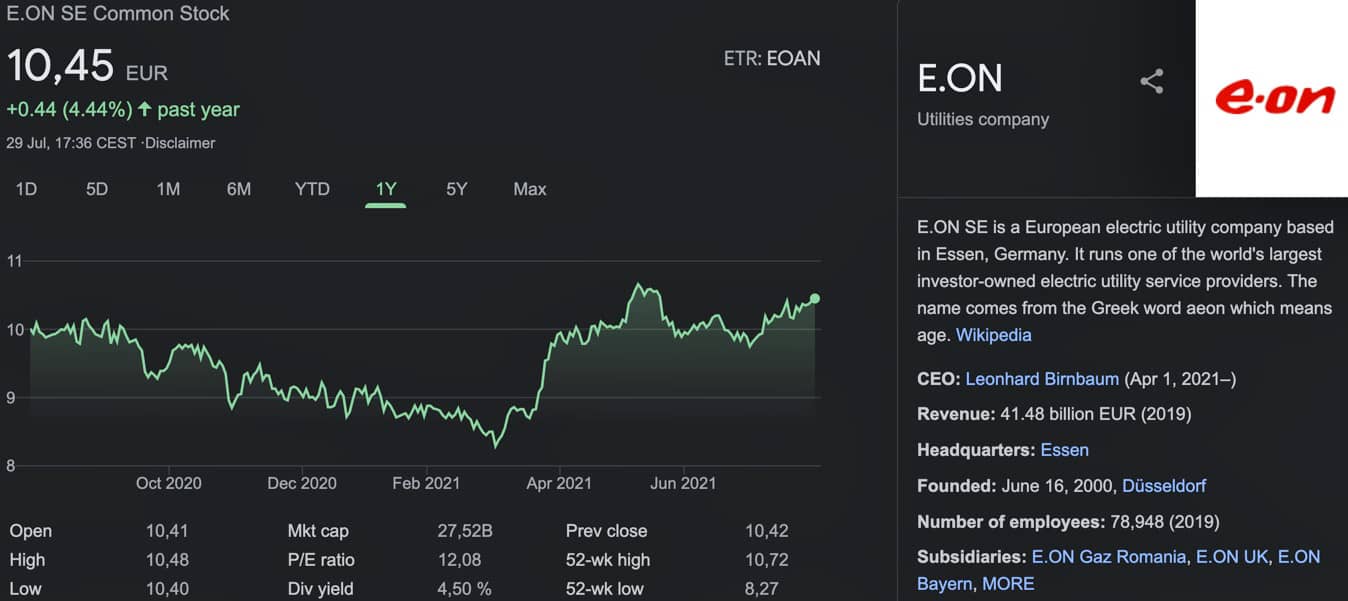
Task: Click the Low value 10,40
Action: pos(167,589)
